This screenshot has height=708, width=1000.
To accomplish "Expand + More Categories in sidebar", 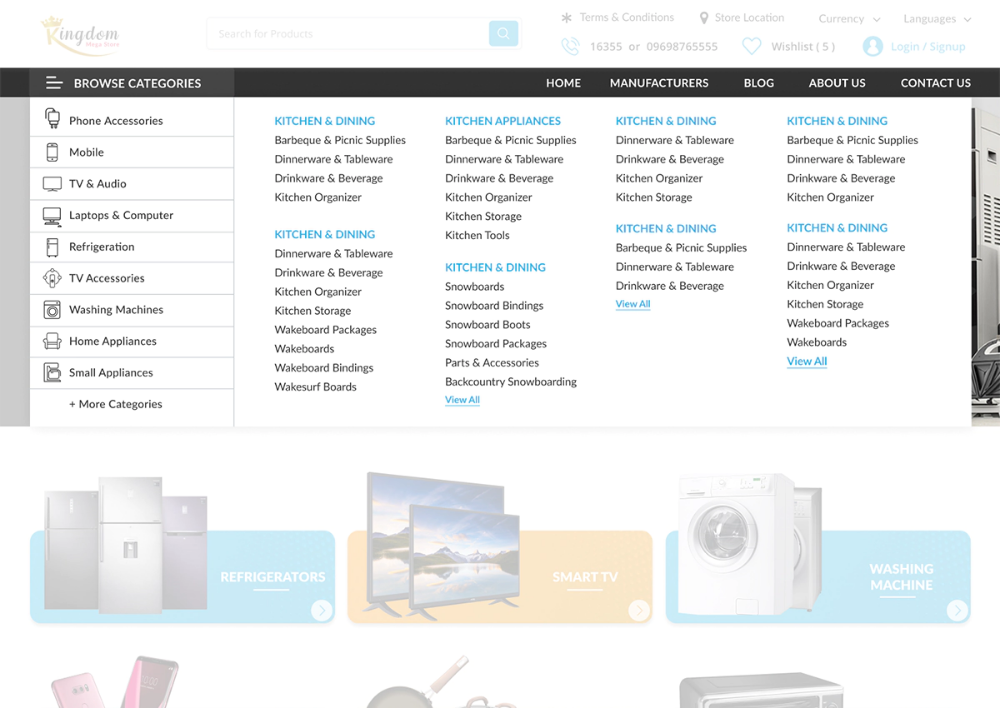I will (x=115, y=404).
